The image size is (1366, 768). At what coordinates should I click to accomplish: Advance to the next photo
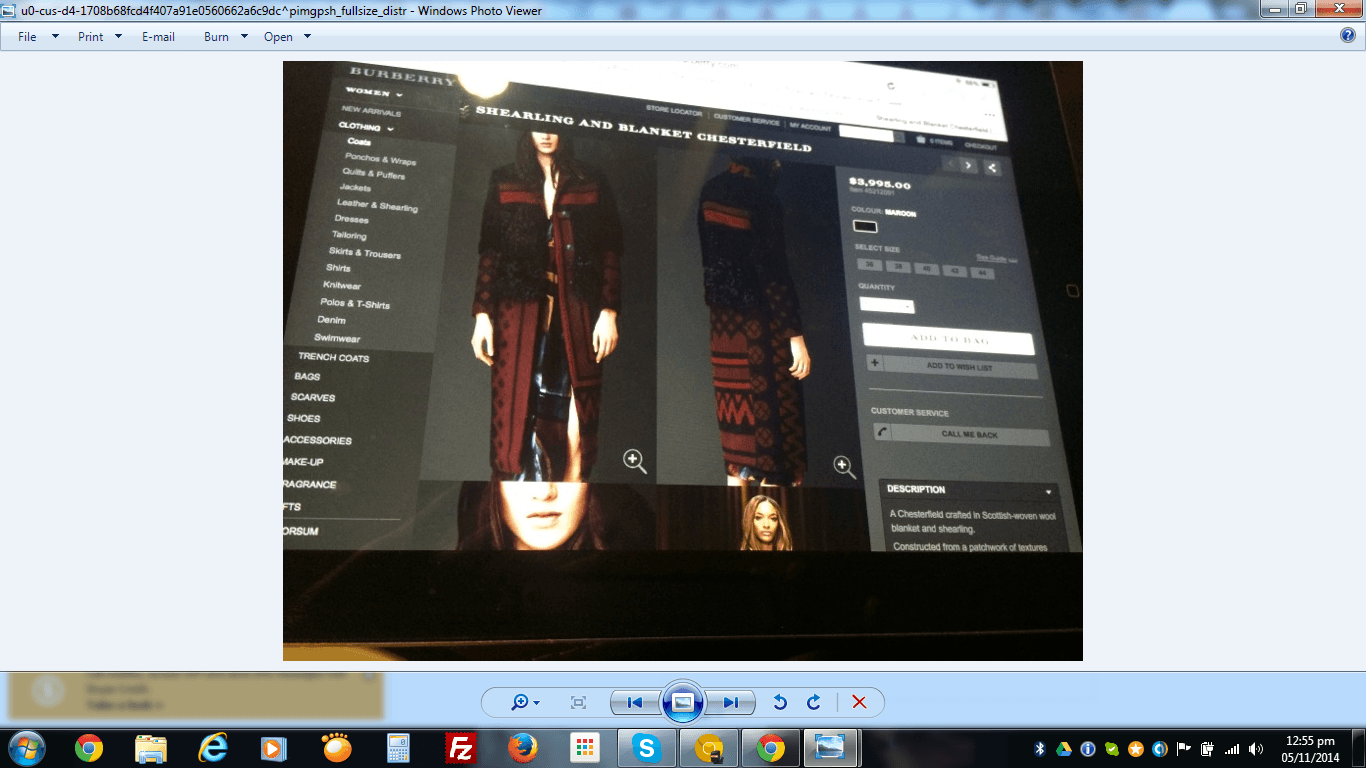click(x=731, y=703)
